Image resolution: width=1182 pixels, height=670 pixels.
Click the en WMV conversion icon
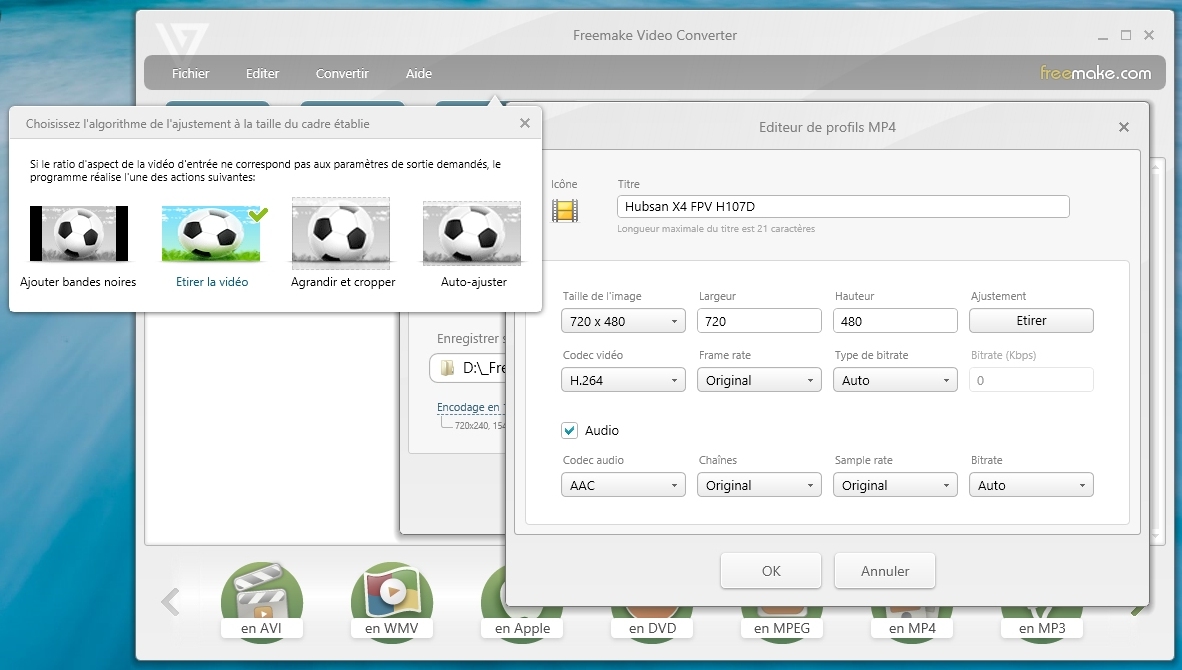pos(391,601)
